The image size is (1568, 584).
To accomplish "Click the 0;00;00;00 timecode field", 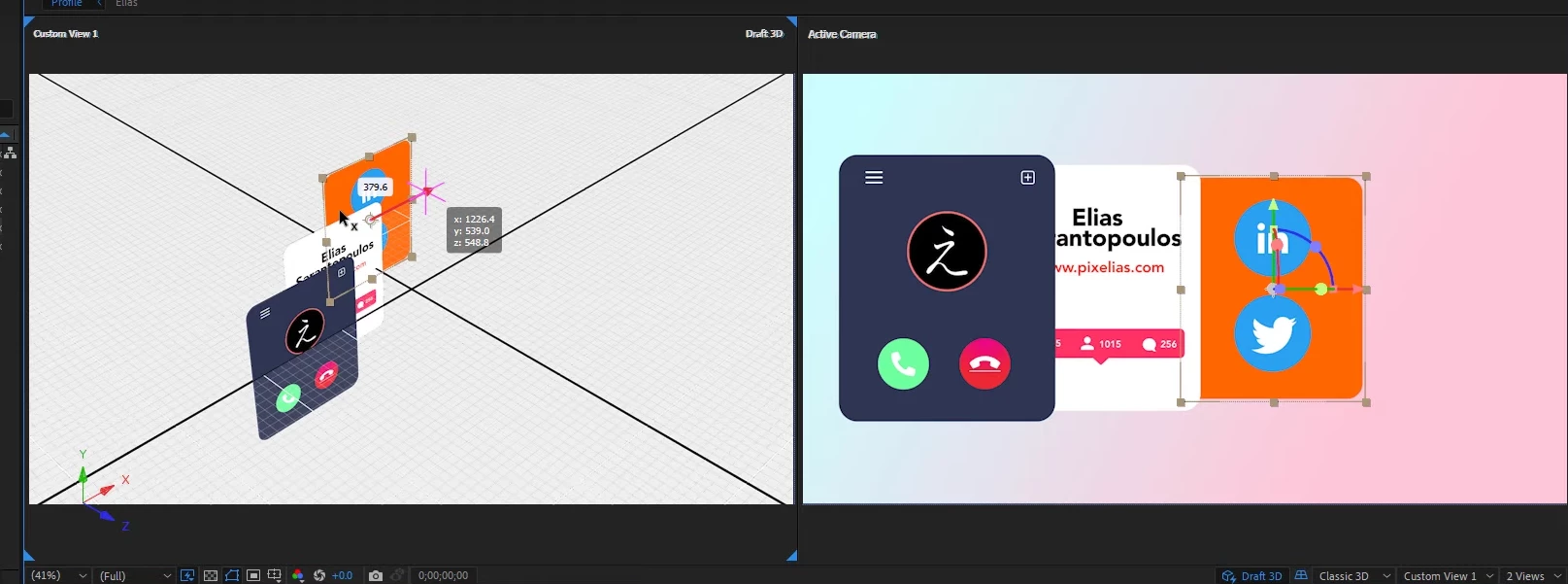I will [x=443, y=575].
